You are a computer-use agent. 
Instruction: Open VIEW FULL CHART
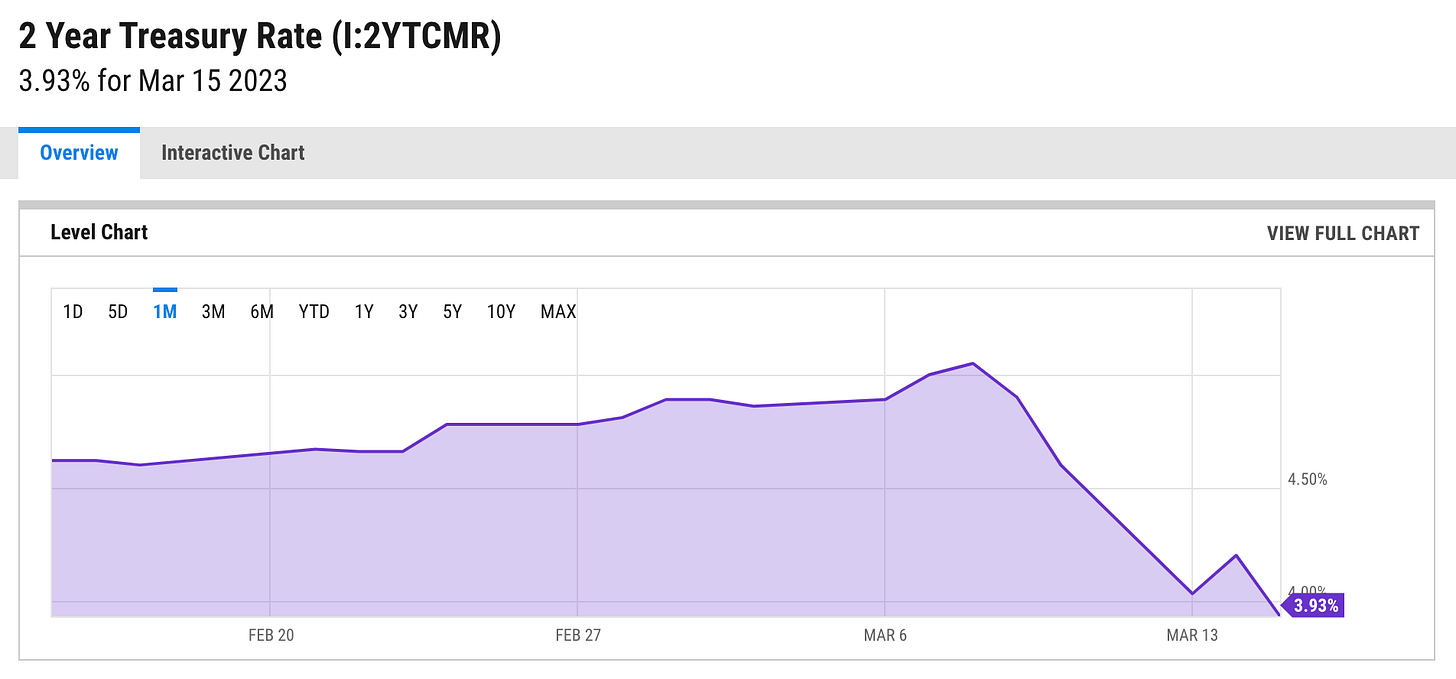pyautogui.click(x=1342, y=232)
